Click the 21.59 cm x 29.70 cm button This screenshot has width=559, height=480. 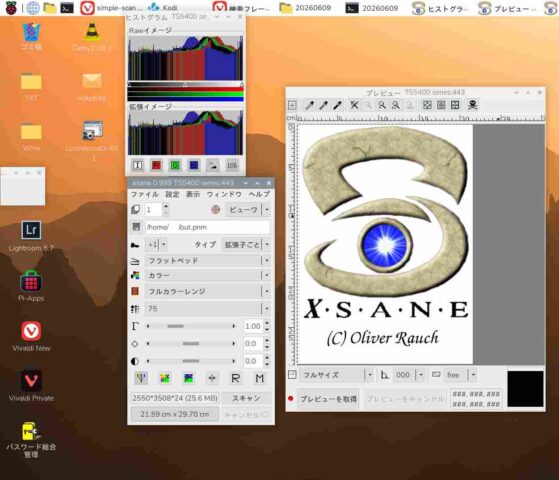pyautogui.click(x=175, y=414)
